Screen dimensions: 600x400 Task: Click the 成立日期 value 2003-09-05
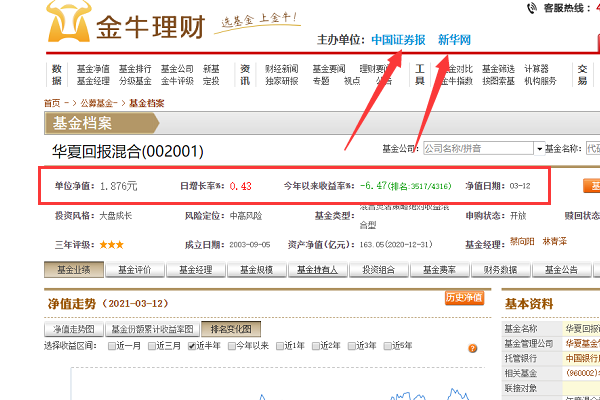click(x=249, y=245)
